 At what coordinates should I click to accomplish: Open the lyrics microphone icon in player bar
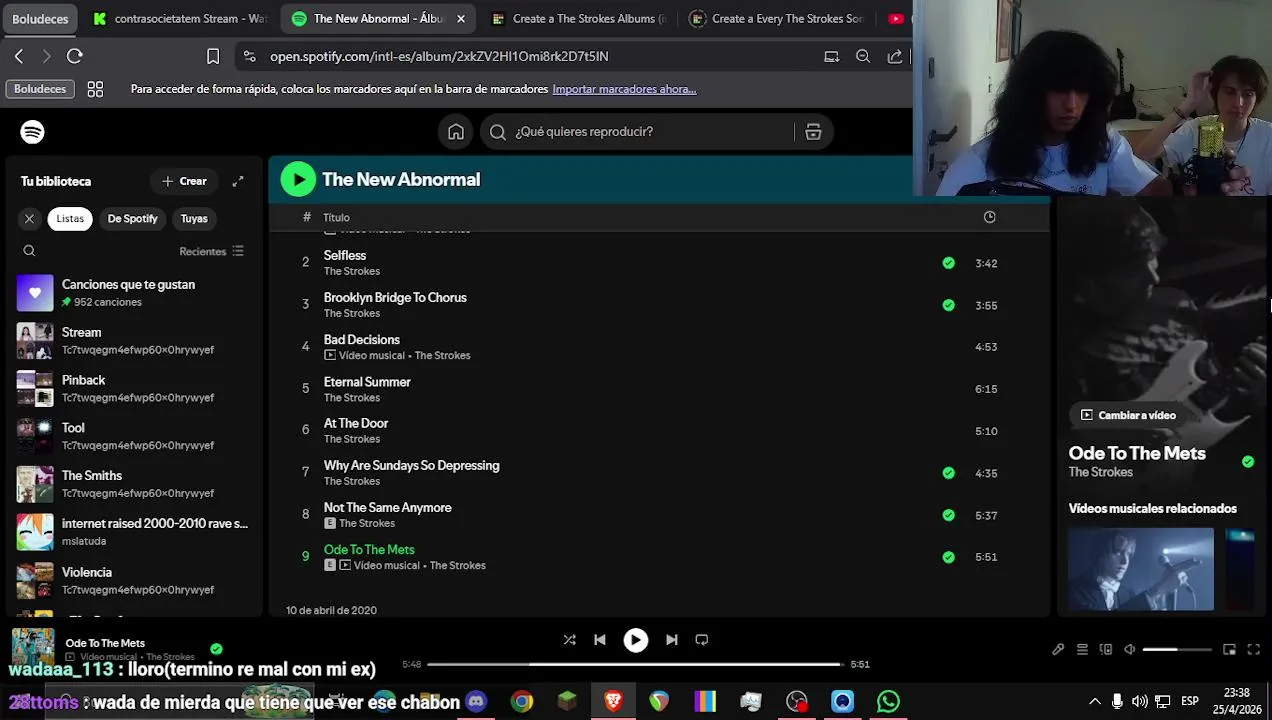click(x=1058, y=650)
